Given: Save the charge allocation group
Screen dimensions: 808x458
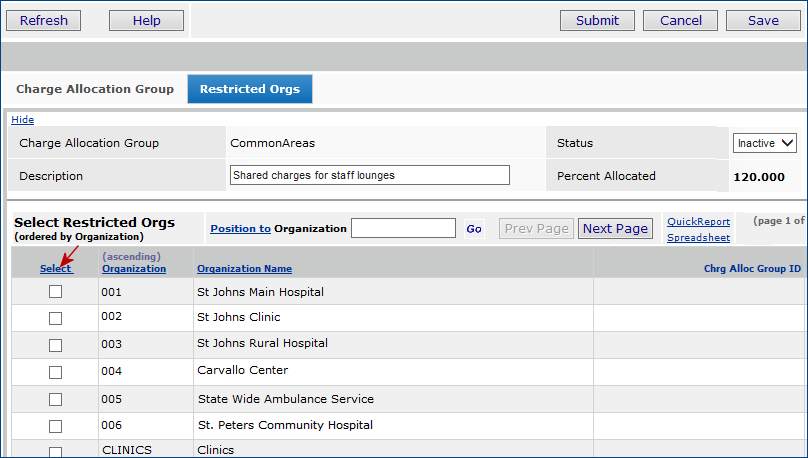Looking at the screenshot, I should pos(763,20).
